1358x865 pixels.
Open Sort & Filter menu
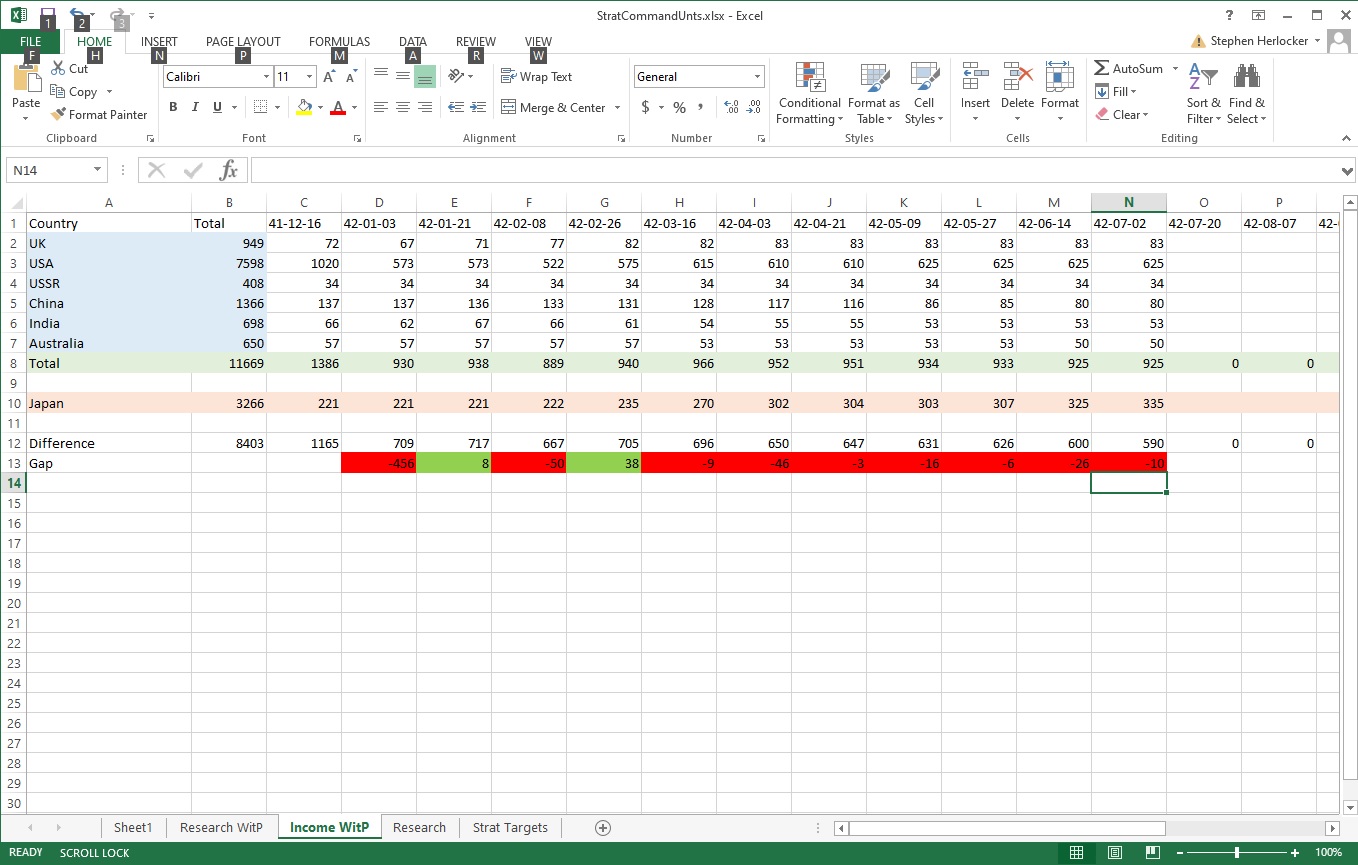click(1204, 93)
